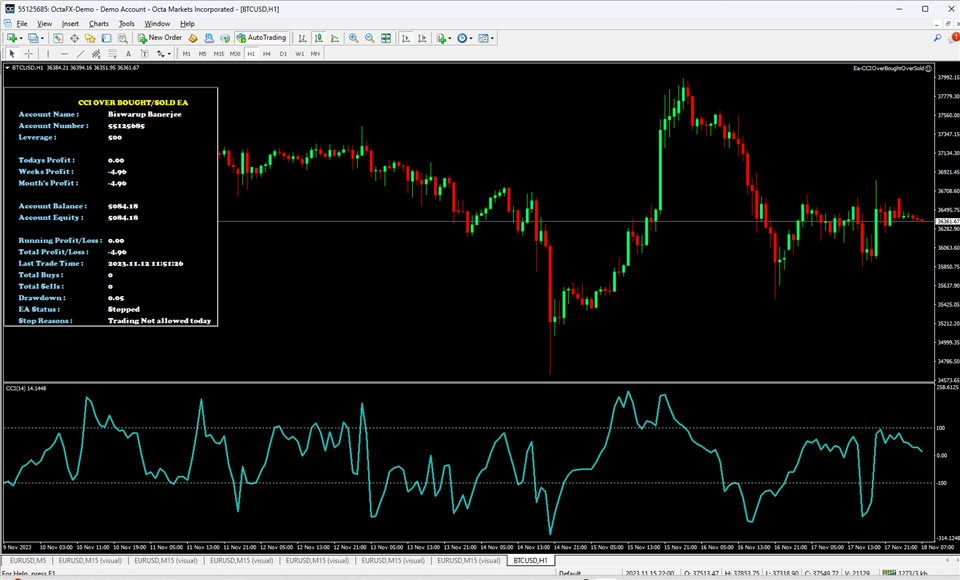960x580 pixels.
Task: Click the connection status bars in the status bar
Action: 888,574
